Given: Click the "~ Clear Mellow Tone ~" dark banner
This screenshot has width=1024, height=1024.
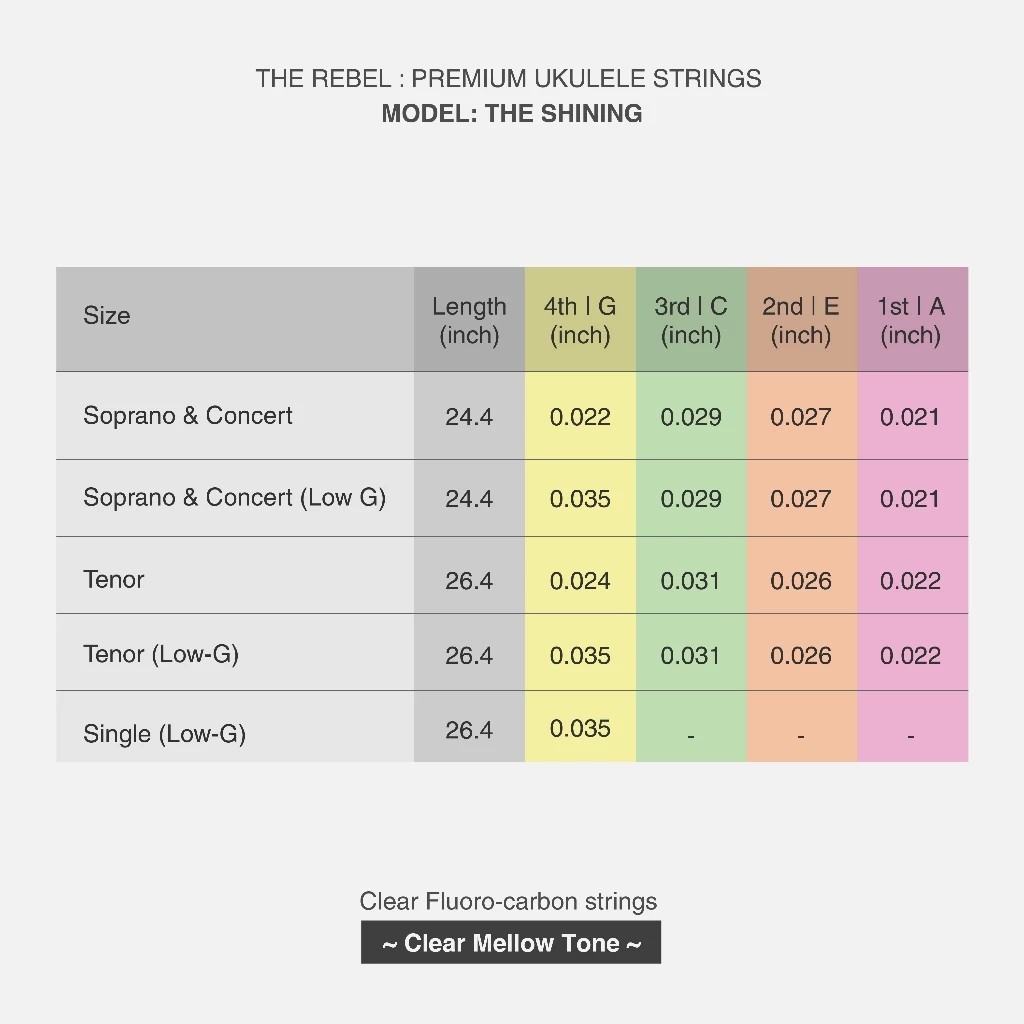Looking at the screenshot, I should click(511, 943).
